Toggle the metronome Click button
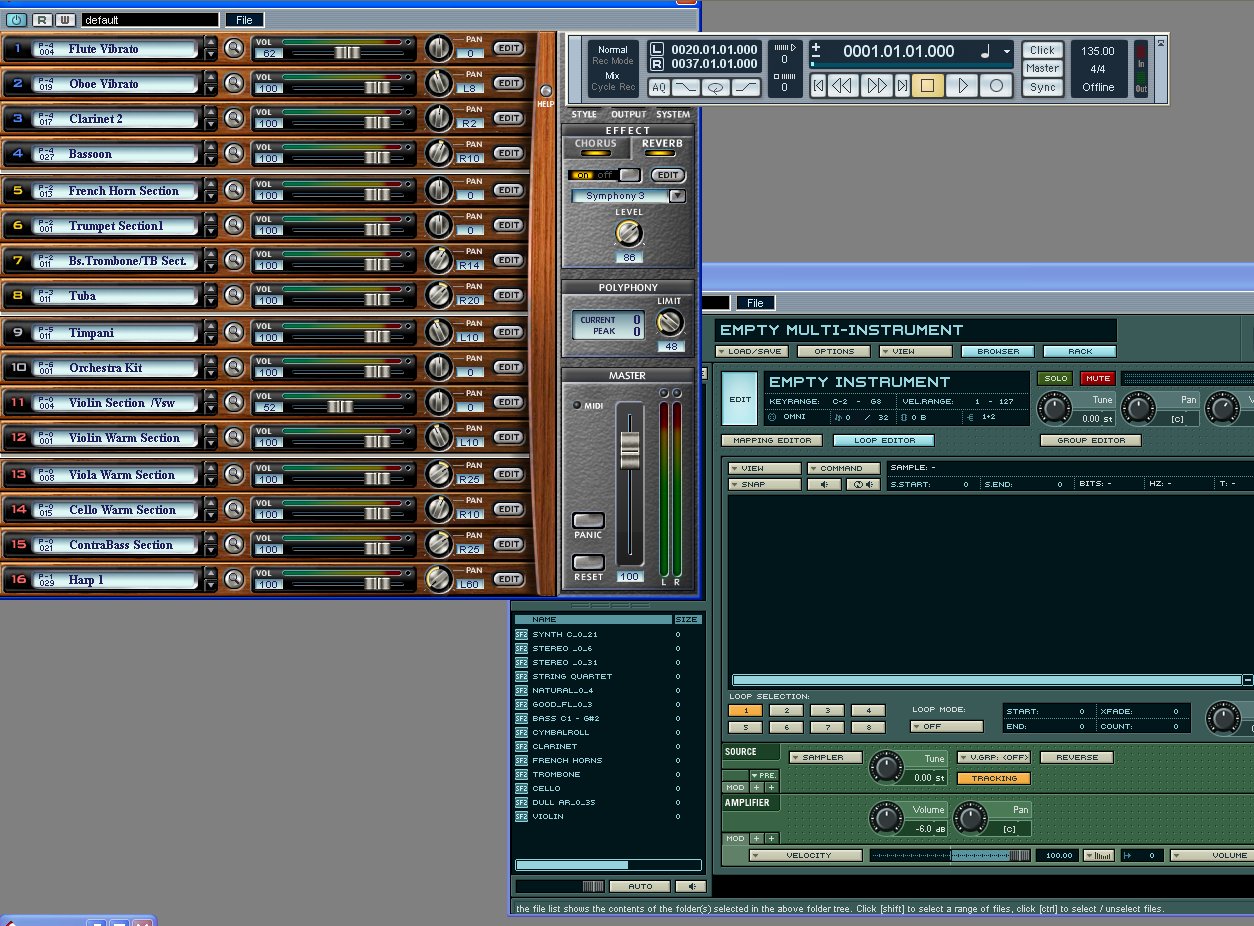 coord(1042,50)
